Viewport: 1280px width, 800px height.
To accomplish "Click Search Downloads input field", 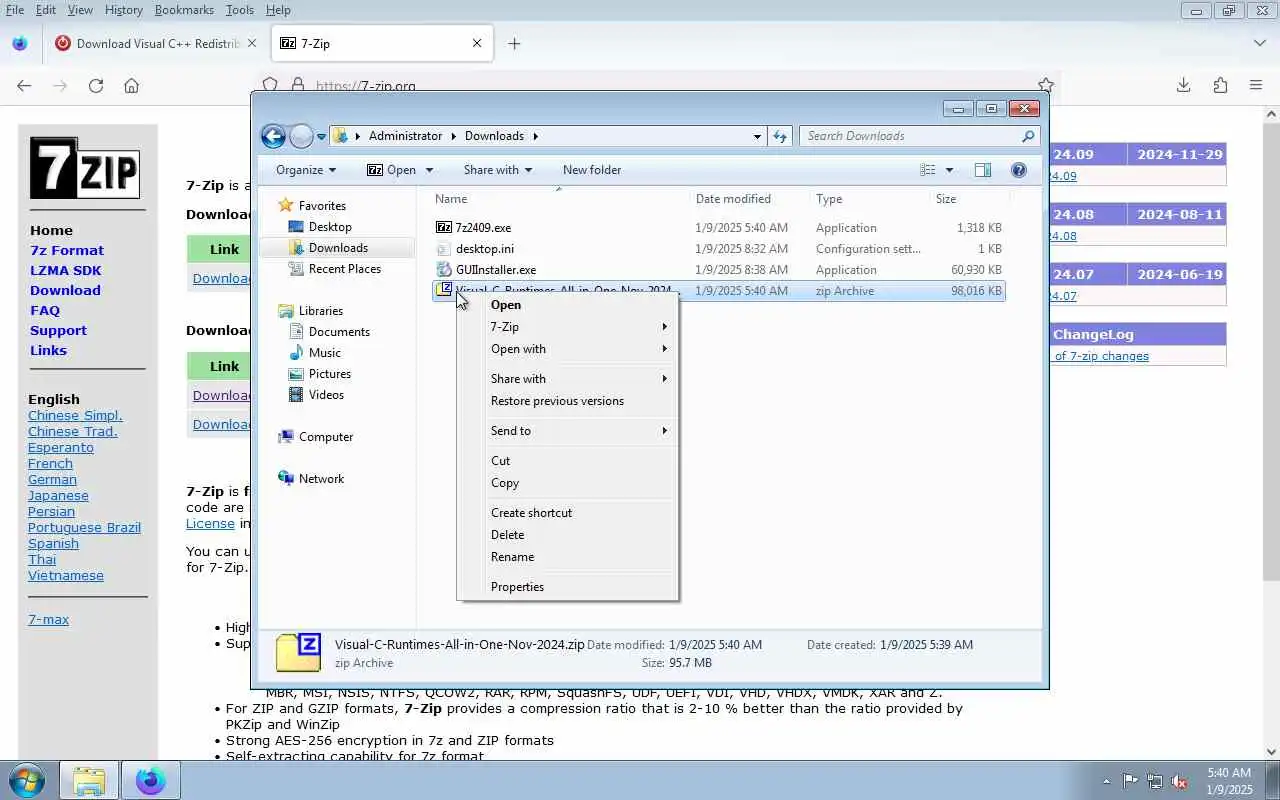I will pos(908,136).
